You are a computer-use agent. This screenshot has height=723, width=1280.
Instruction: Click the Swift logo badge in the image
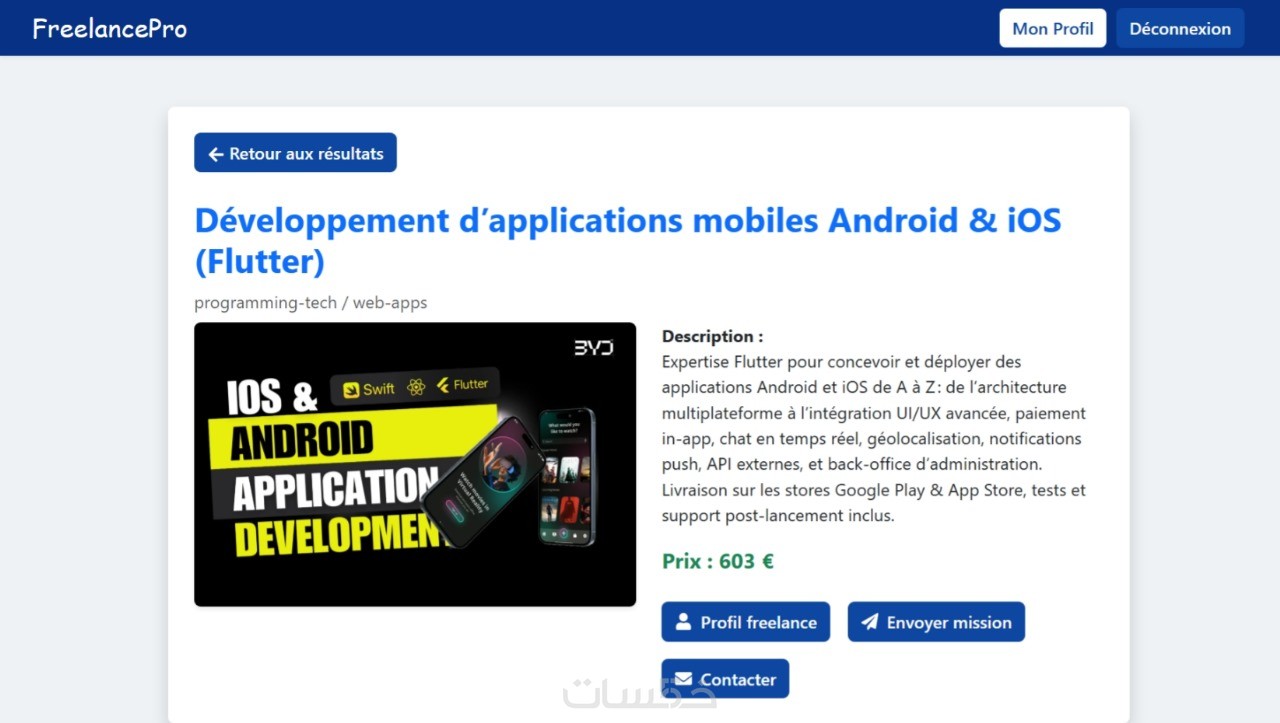point(368,389)
